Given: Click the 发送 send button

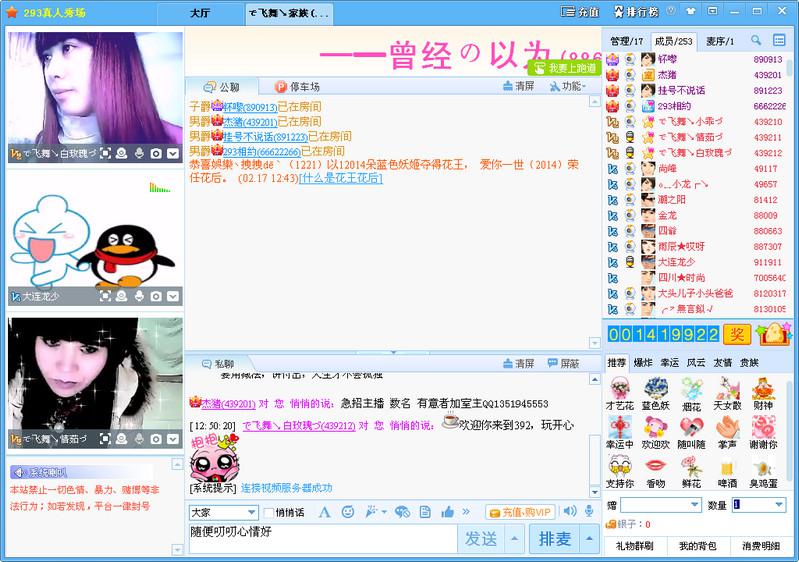Looking at the screenshot, I should [x=481, y=539].
